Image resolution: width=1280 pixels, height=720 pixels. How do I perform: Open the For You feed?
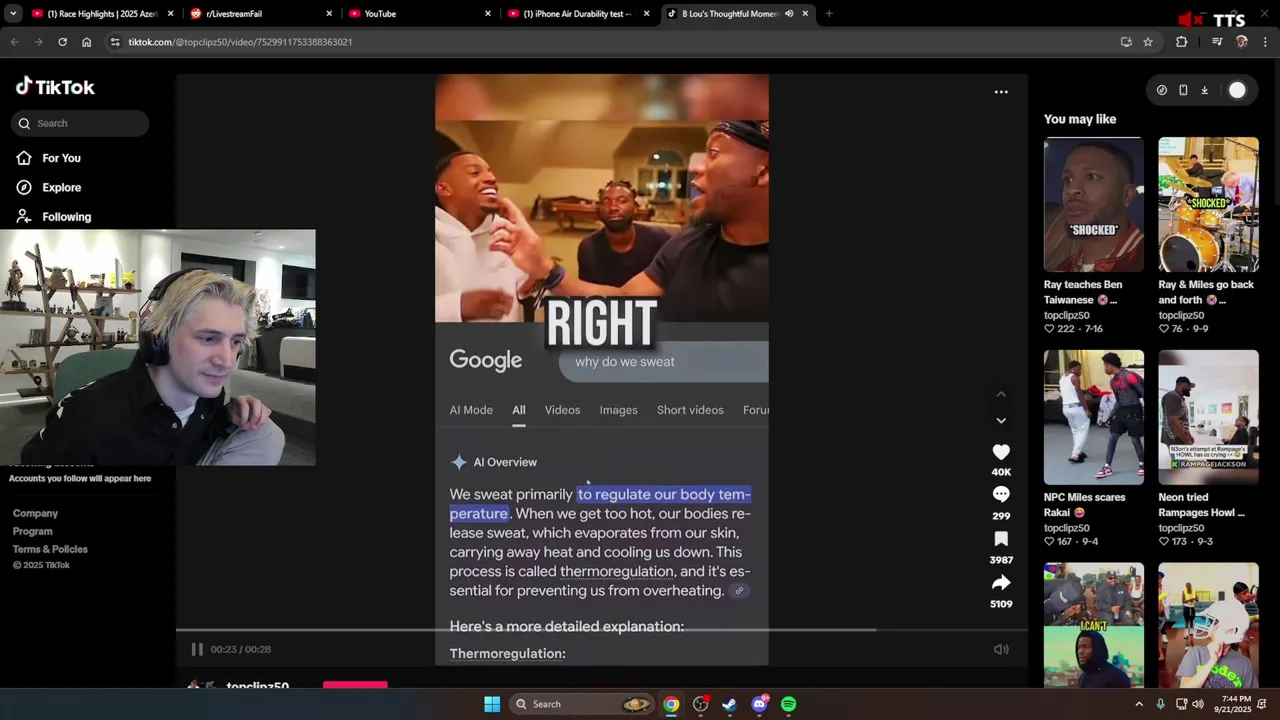pyautogui.click(x=48, y=158)
